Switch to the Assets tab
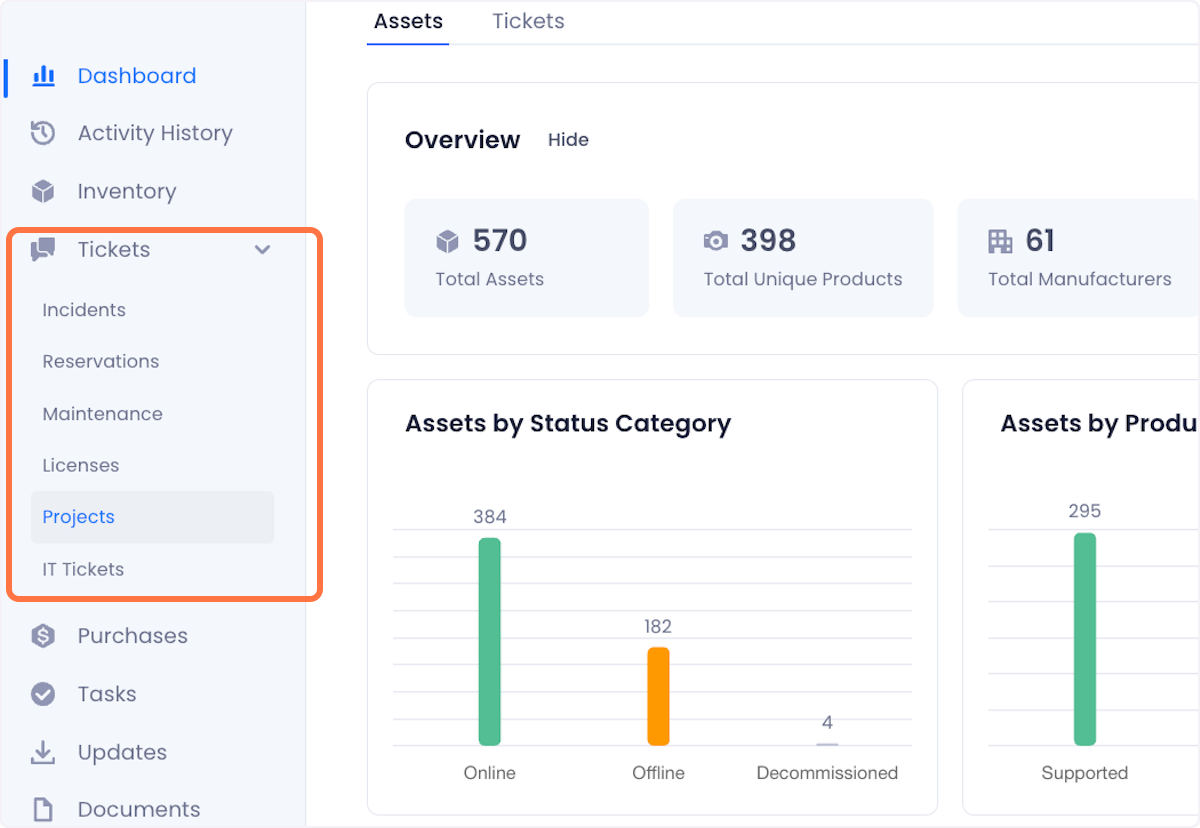 [408, 21]
